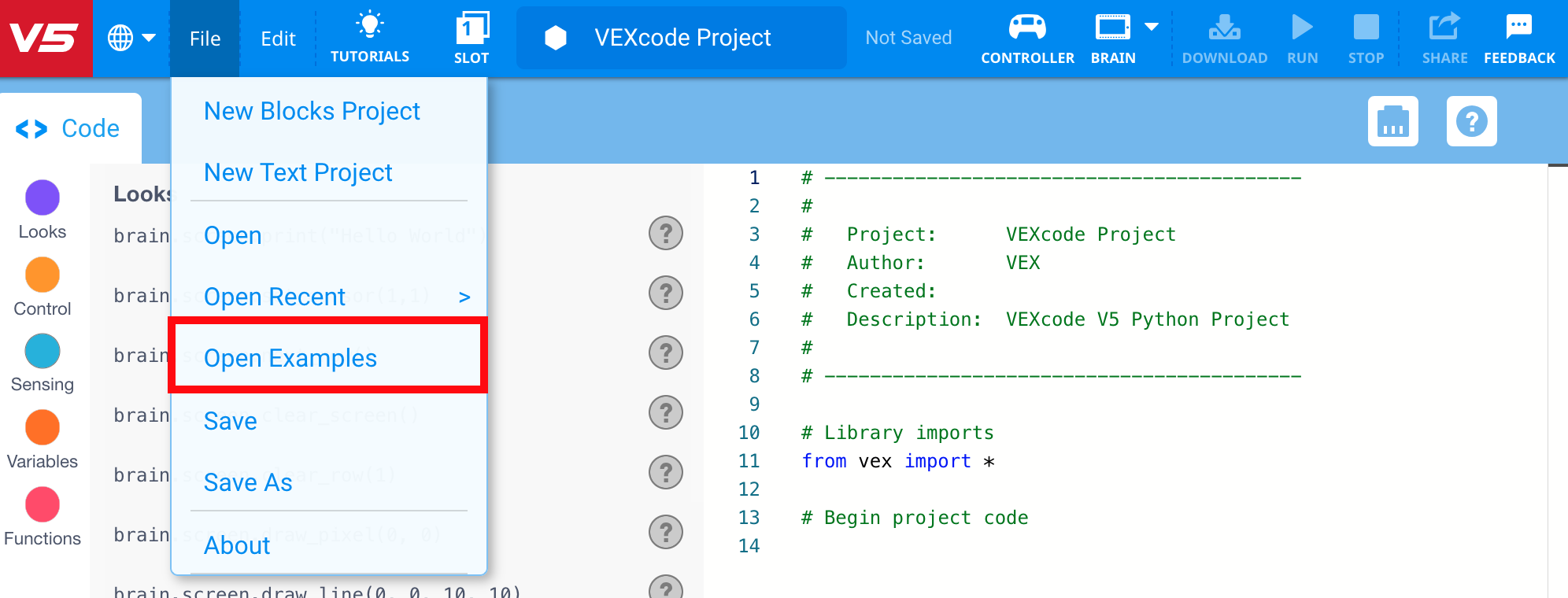Select the purple Looks category circle
Viewport: 1568px width, 598px height.
(43, 197)
